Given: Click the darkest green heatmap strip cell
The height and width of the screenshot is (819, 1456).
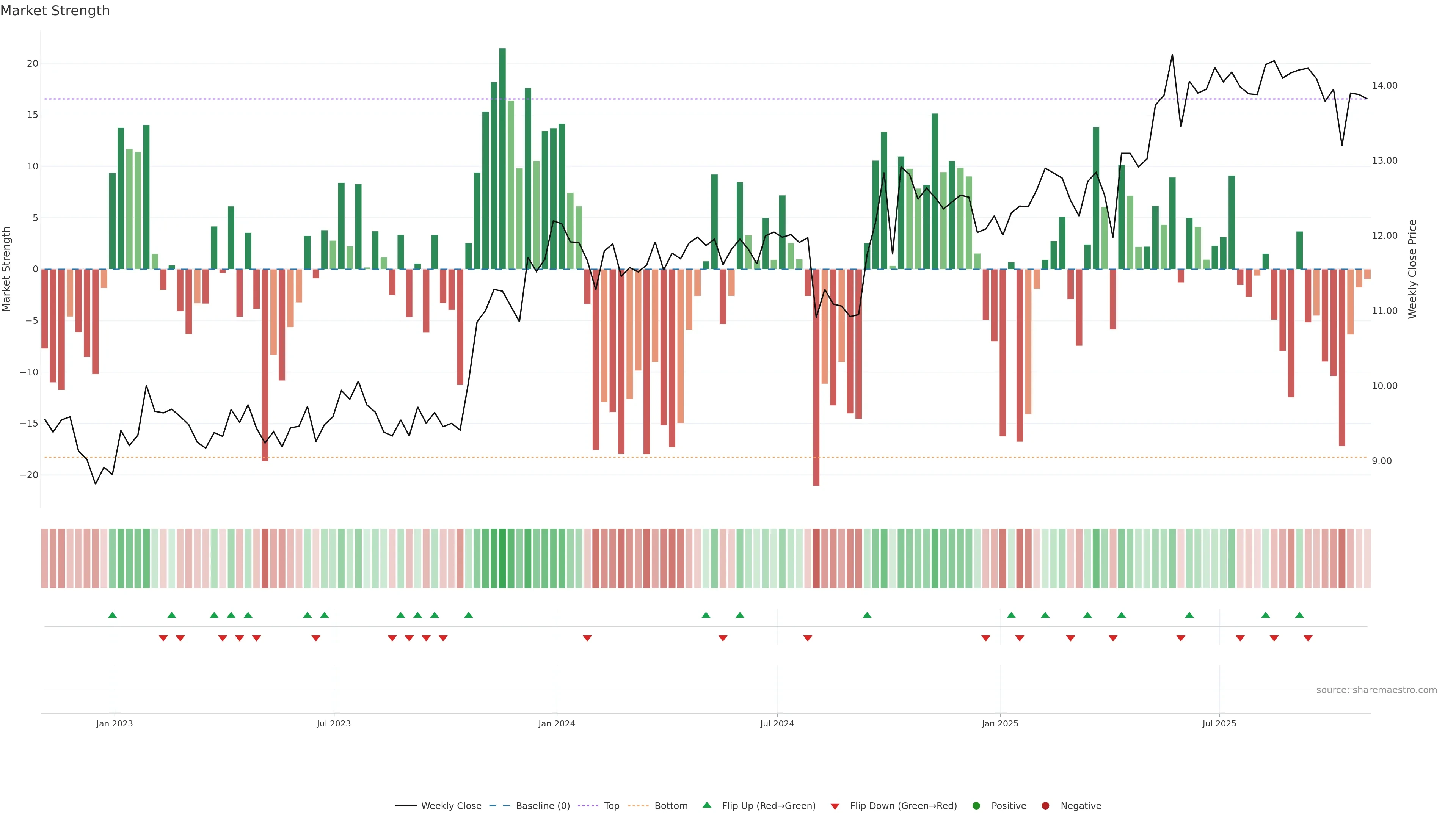Looking at the screenshot, I should pos(502,559).
